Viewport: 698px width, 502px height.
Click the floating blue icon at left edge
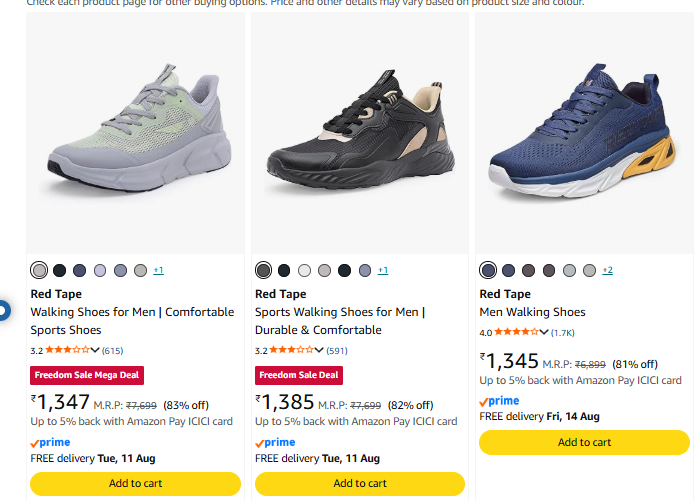point(4,310)
